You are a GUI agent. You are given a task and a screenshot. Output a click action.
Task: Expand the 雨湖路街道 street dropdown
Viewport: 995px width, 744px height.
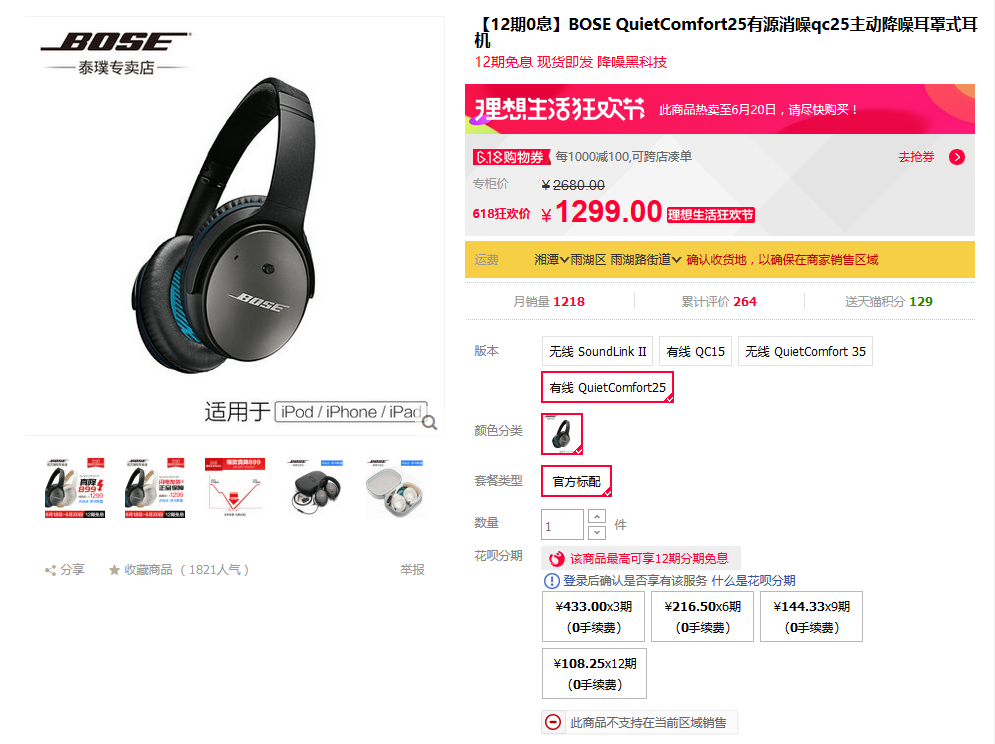645,259
